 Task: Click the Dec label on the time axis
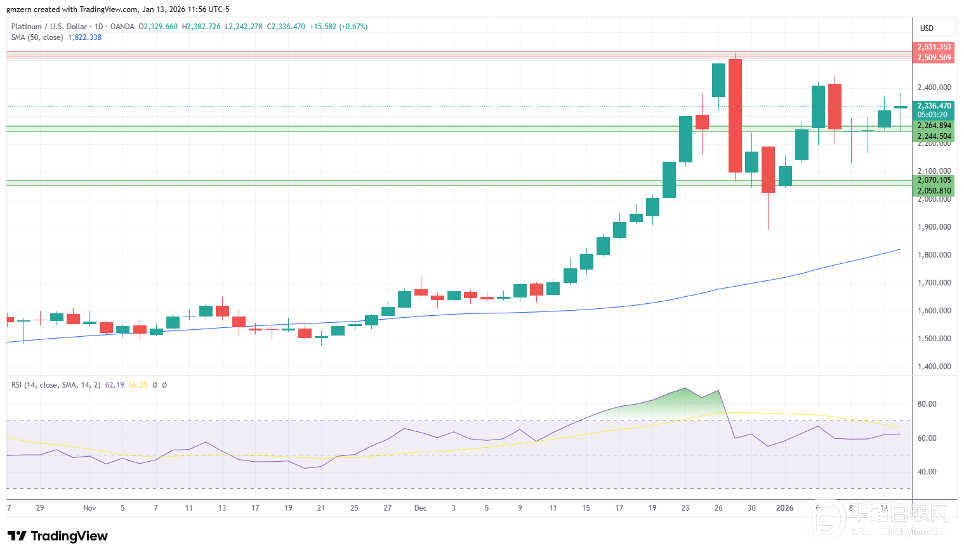point(420,508)
